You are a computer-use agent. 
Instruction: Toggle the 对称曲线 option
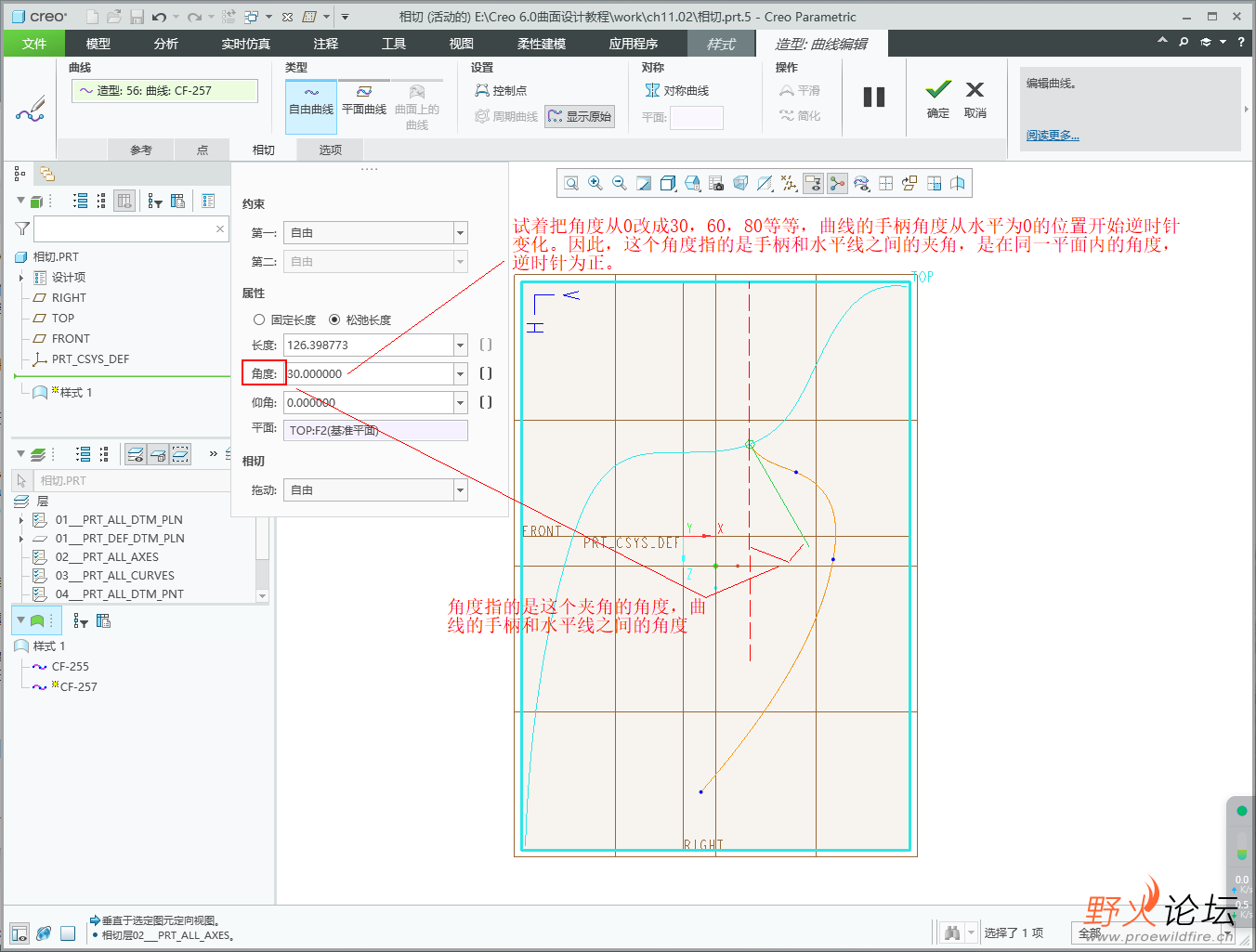pyautogui.click(x=677, y=90)
